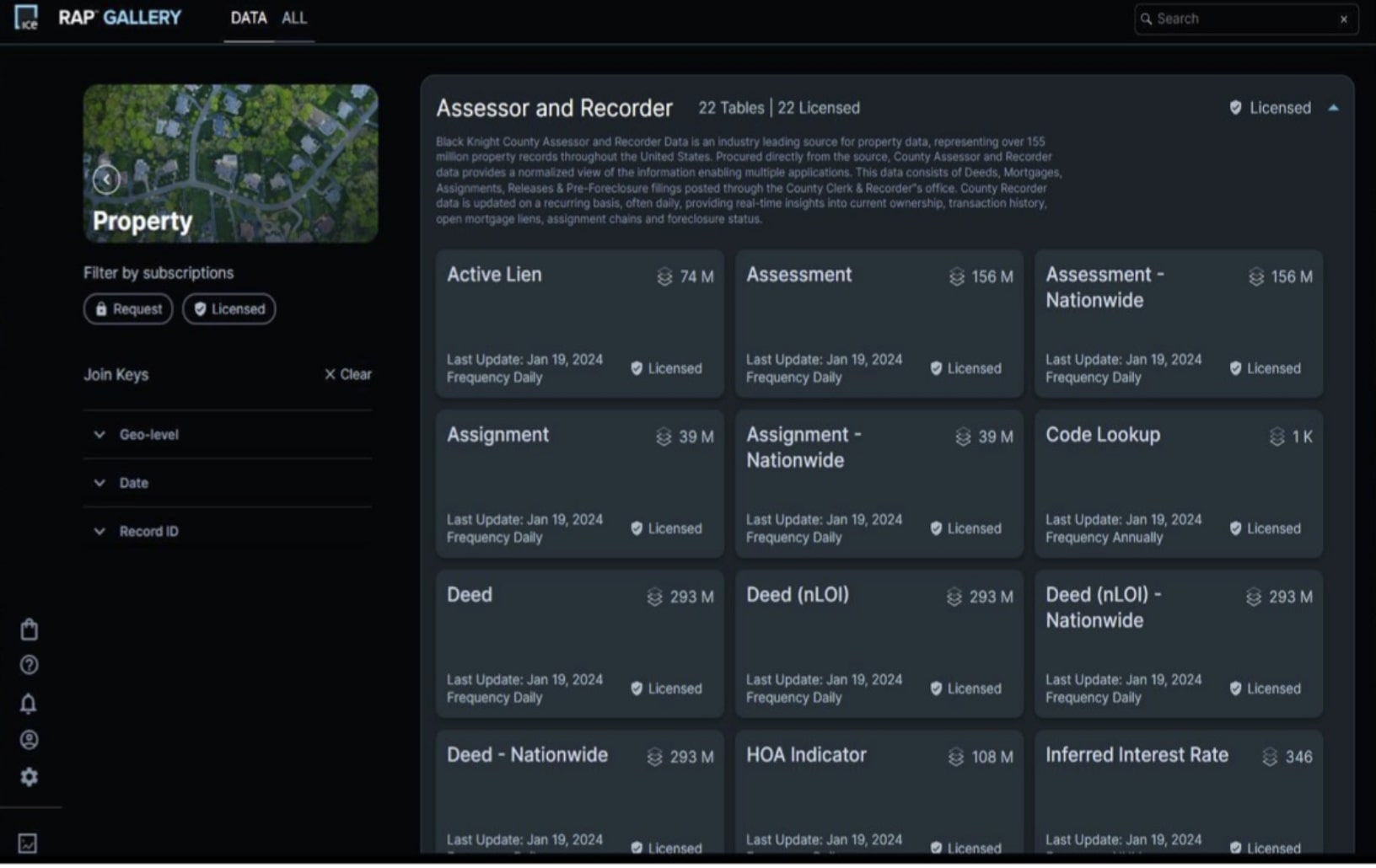Screen dimensions: 1376x868
Task: Collapse the Assessor and Recorder section
Action: pyautogui.click(x=1333, y=108)
